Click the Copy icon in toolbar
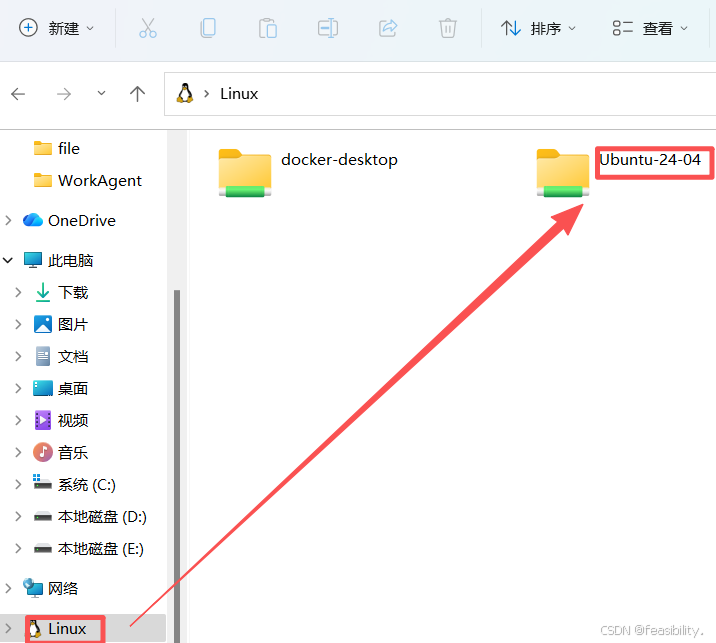This screenshot has height=643, width=716. point(208,28)
